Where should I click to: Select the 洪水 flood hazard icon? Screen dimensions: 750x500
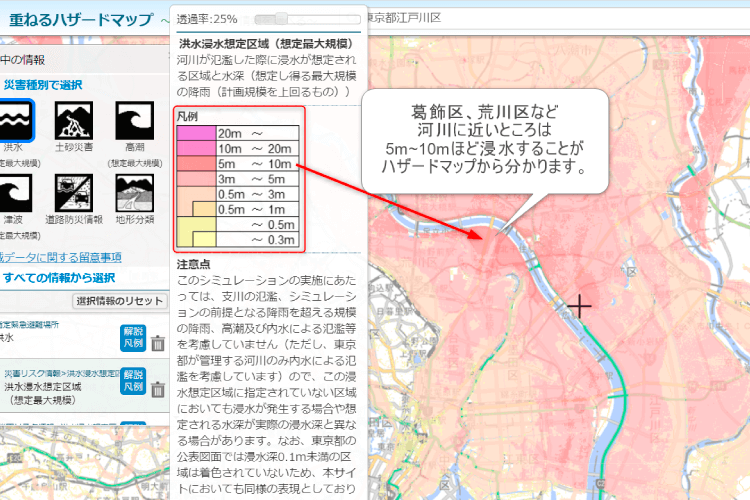[18, 122]
